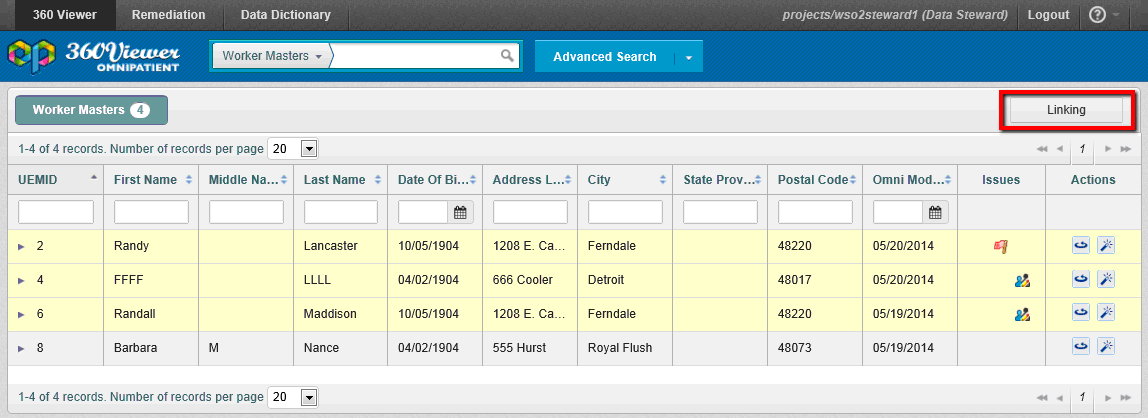Open the top records per page dropdown
This screenshot has width=1148, height=418.
point(309,149)
